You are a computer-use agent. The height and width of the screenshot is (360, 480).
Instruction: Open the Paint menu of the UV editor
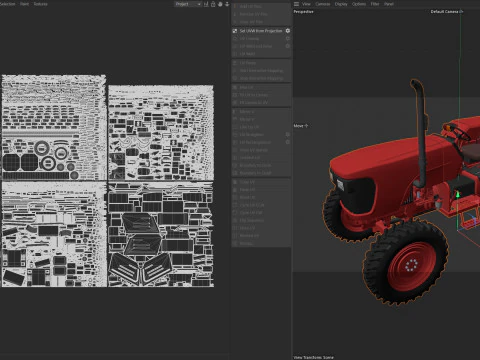[24, 4]
